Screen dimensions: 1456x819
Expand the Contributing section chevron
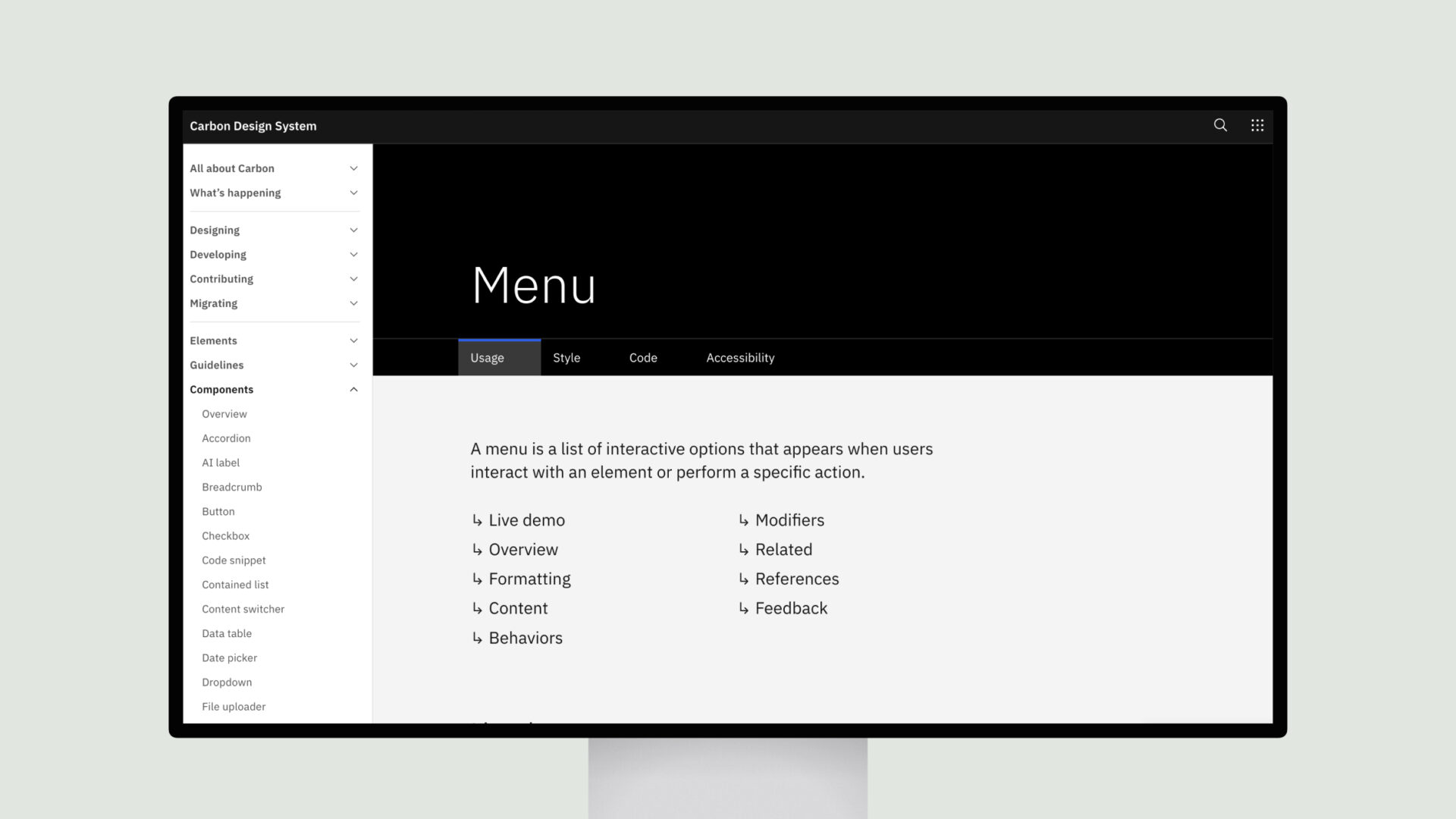pyautogui.click(x=355, y=278)
